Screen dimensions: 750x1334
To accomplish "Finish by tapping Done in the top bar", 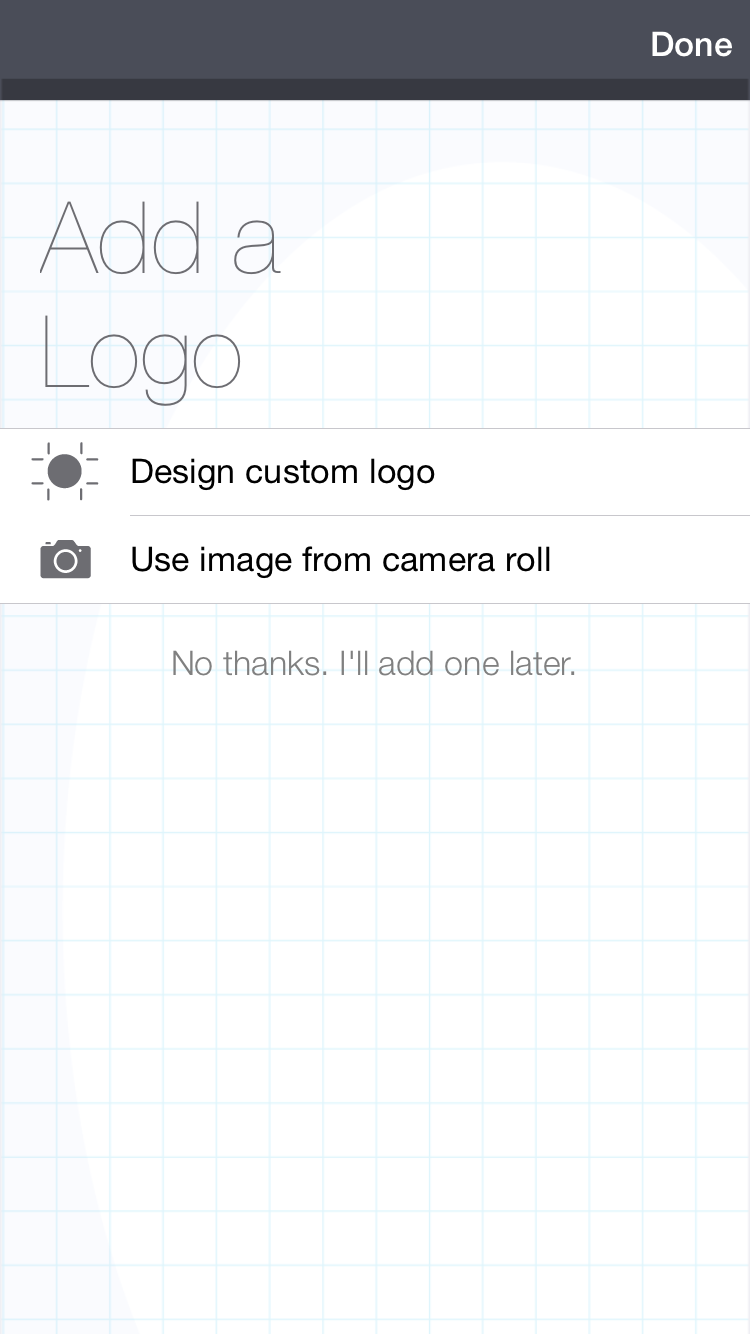I will (691, 44).
